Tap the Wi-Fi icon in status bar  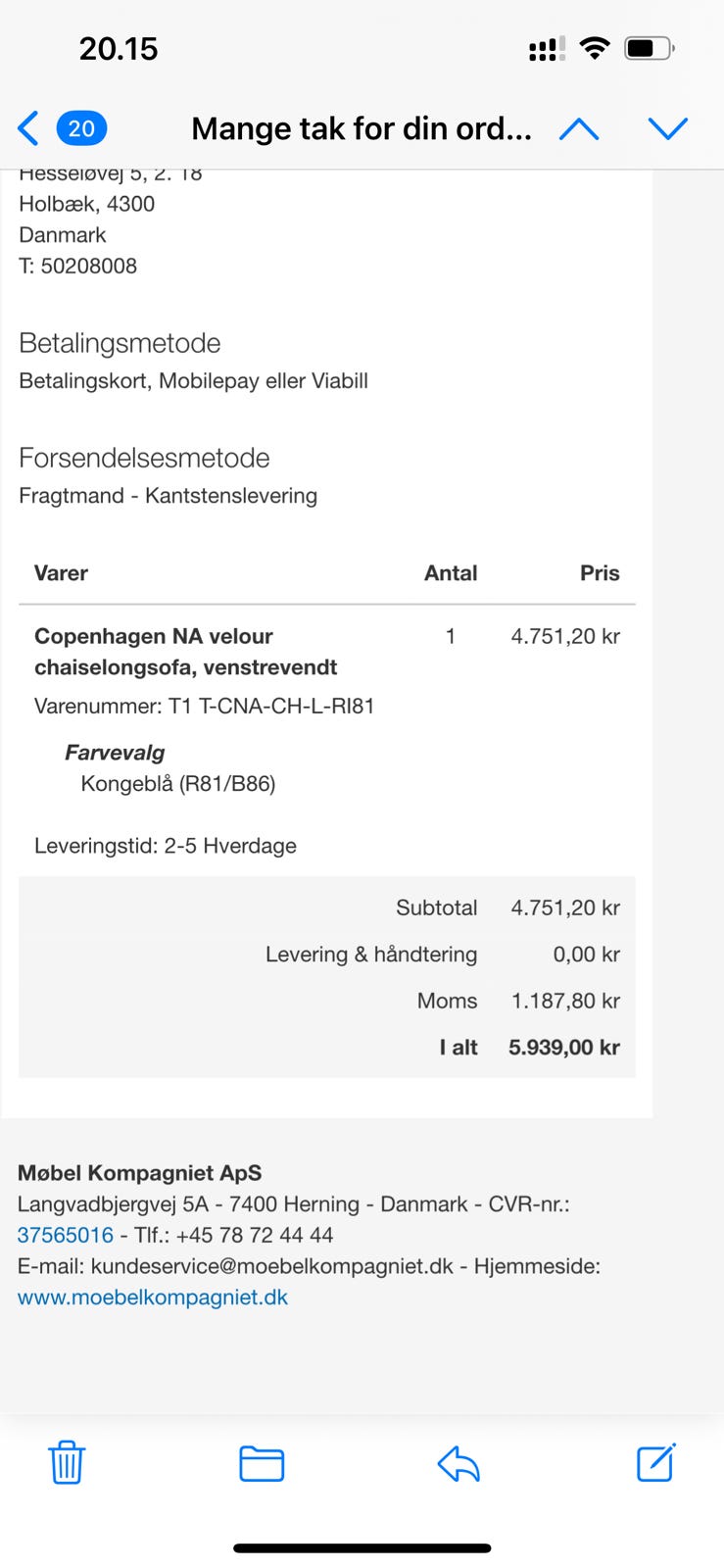pos(594,48)
